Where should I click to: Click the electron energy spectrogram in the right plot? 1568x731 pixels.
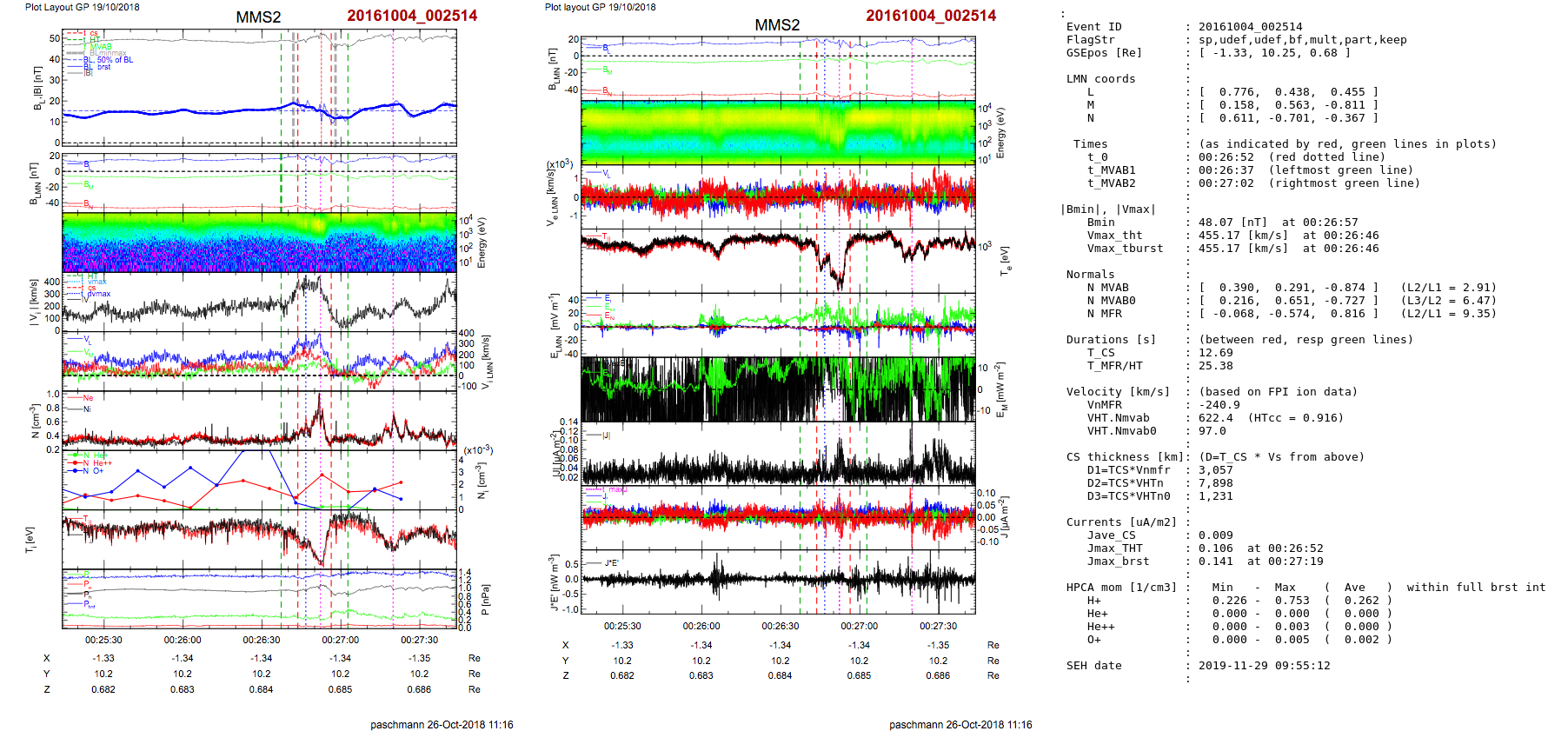coord(778,132)
